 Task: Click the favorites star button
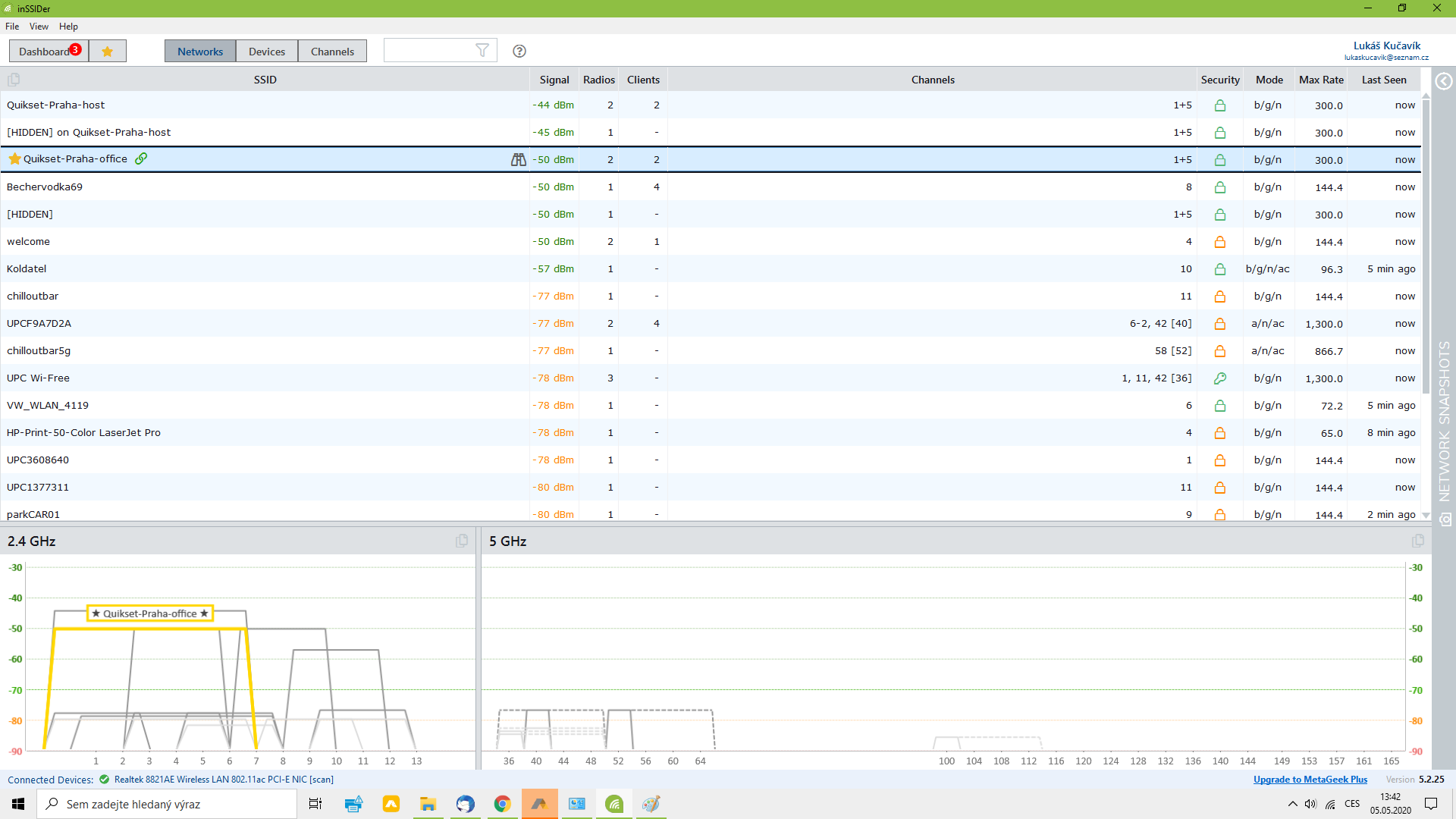point(108,52)
